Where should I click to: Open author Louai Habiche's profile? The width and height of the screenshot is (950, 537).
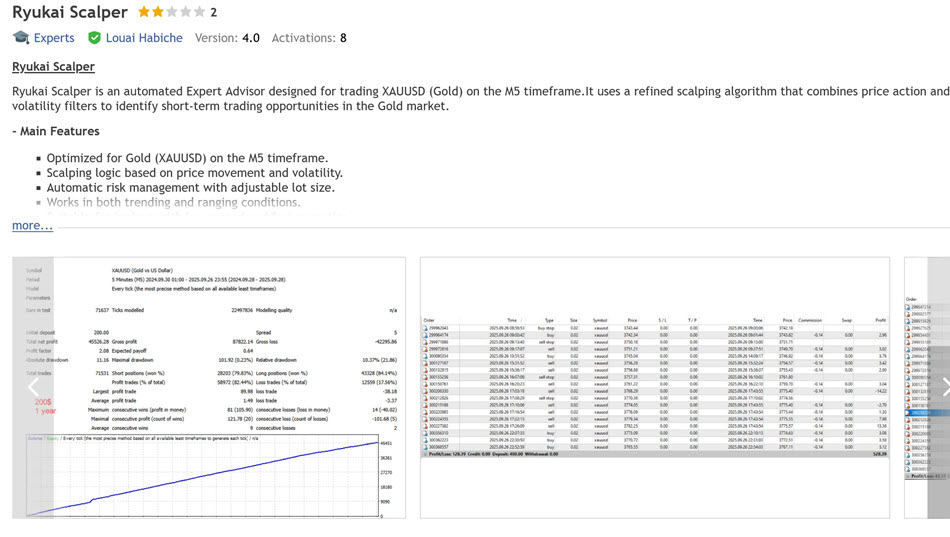(144, 38)
